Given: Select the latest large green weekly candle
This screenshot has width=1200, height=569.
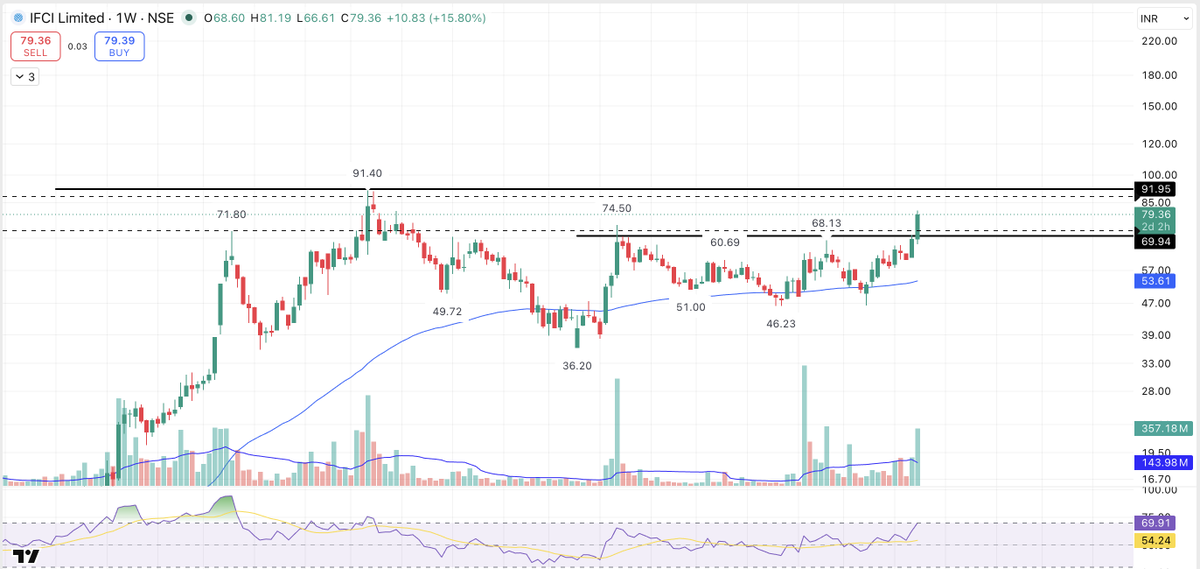Looking at the screenshot, I should click(x=918, y=226).
